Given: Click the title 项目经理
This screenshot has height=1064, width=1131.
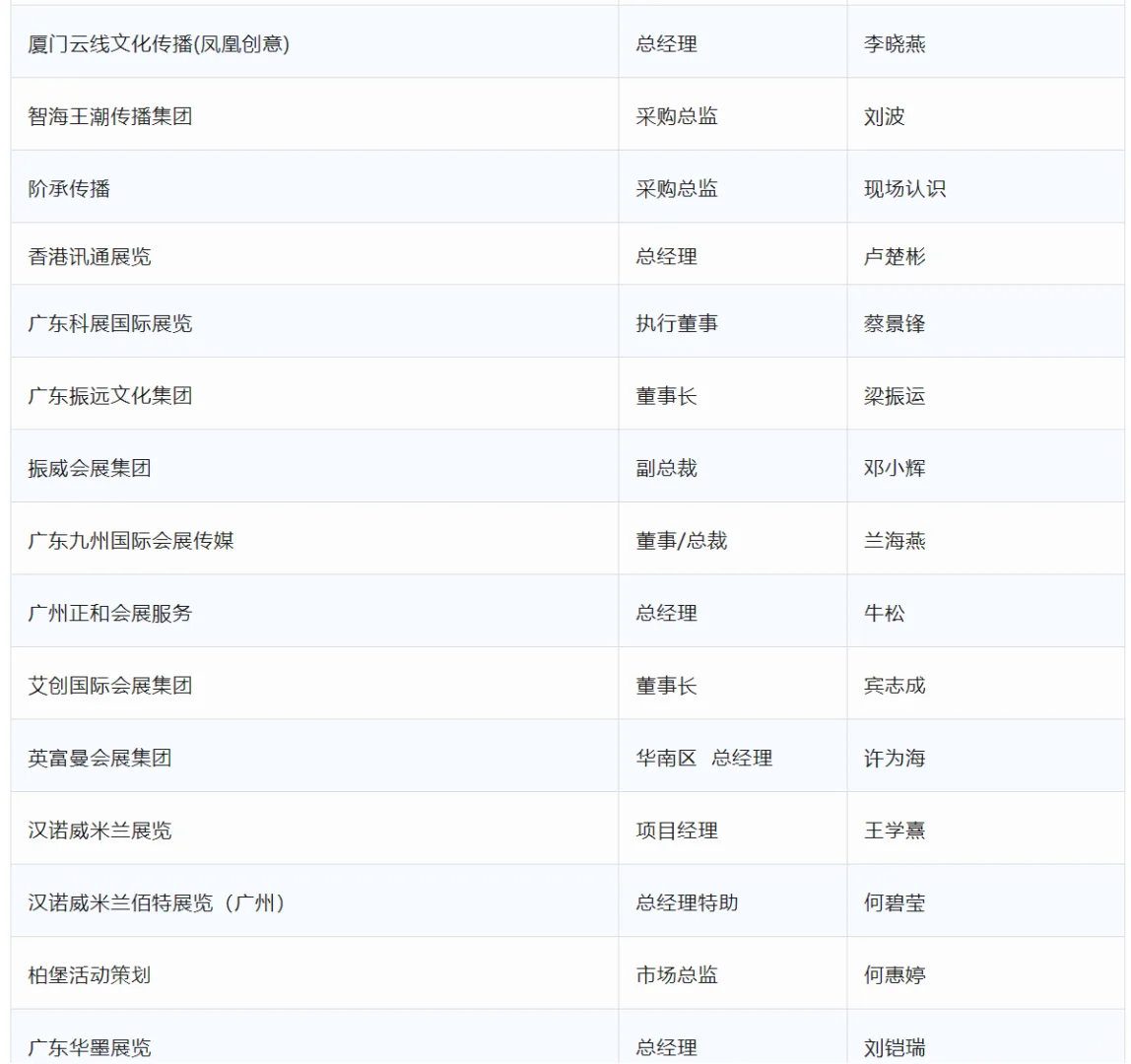Looking at the screenshot, I should click(677, 831).
